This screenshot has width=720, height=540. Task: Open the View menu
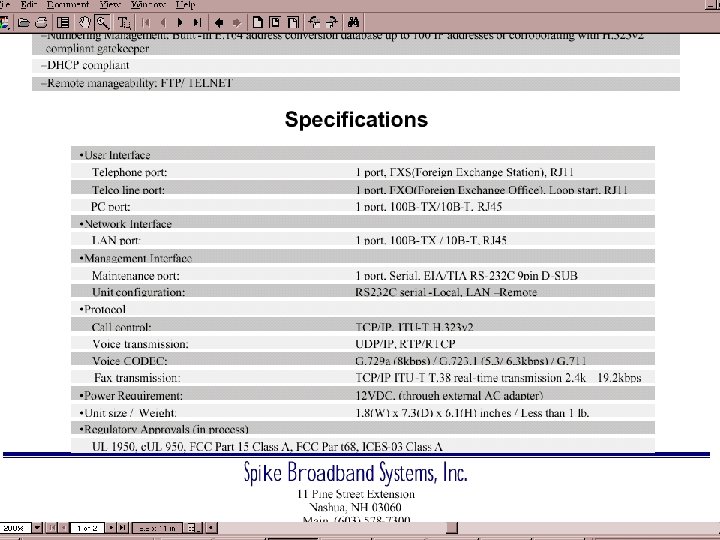[x=110, y=5]
